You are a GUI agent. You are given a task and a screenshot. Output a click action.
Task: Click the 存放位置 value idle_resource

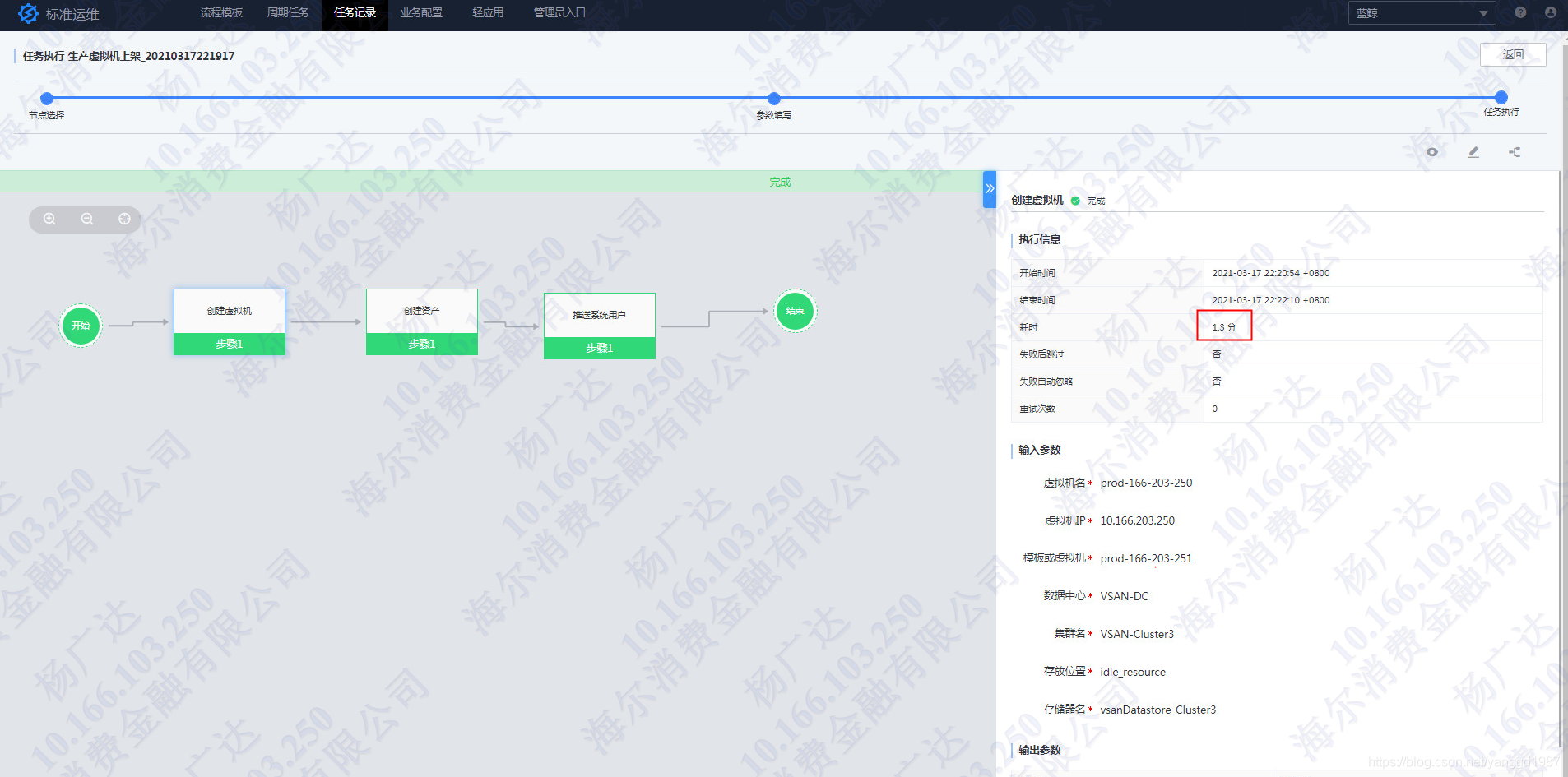tap(1133, 672)
